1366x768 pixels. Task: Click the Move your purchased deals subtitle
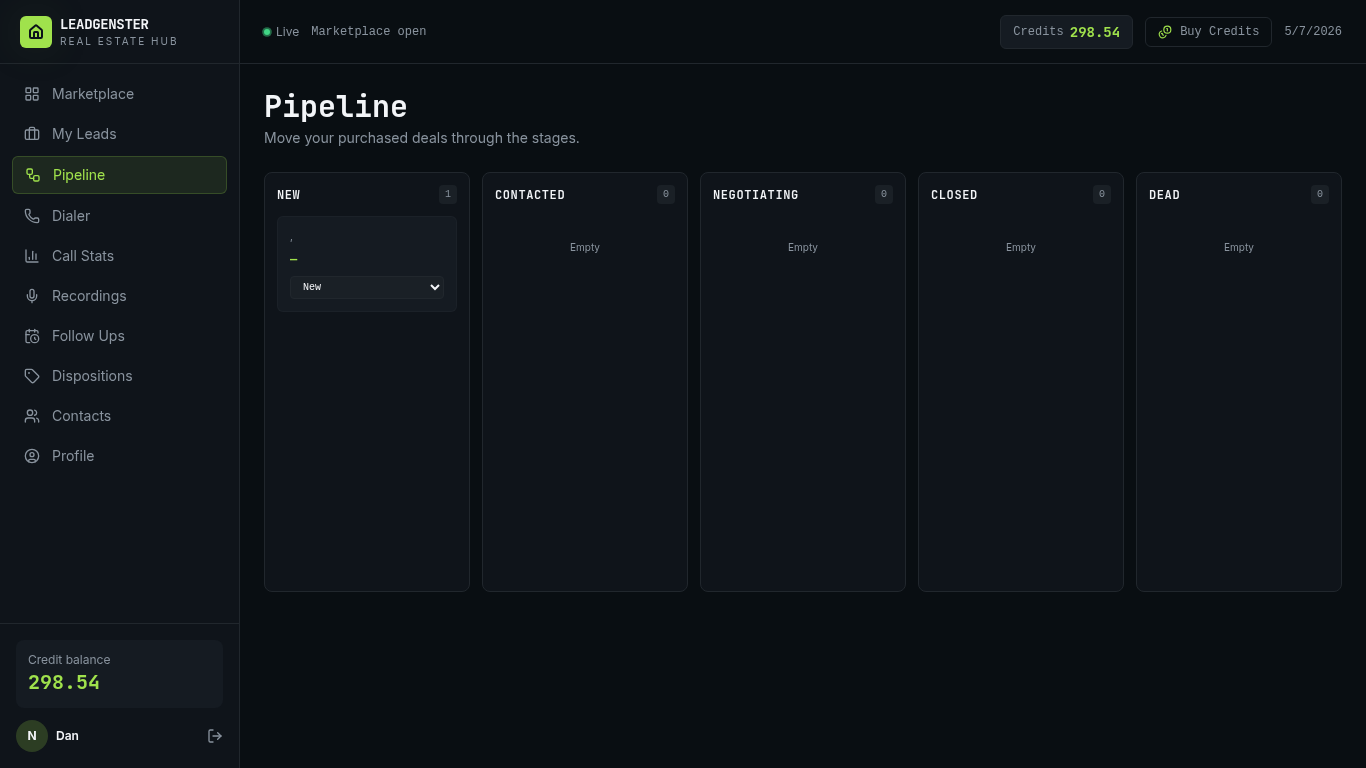coord(422,138)
